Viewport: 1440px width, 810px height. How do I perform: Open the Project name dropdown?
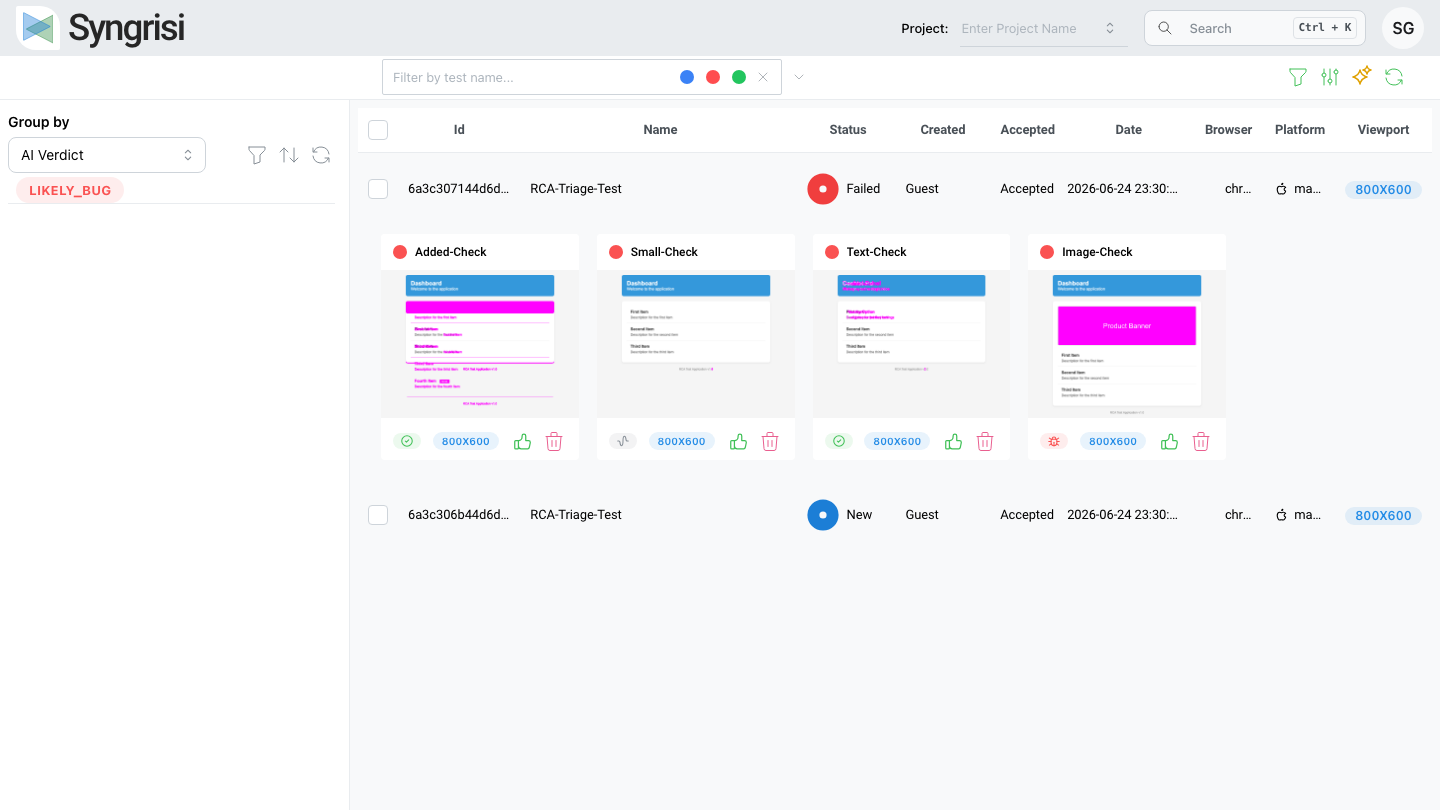point(1043,28)
